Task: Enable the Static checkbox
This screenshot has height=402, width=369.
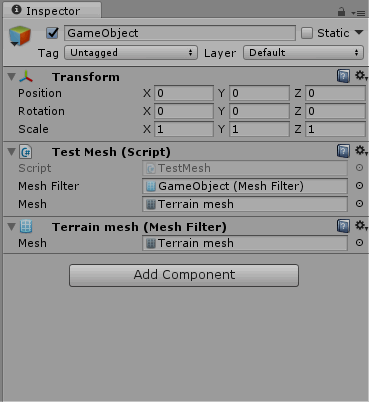Action: pos(307,33)
